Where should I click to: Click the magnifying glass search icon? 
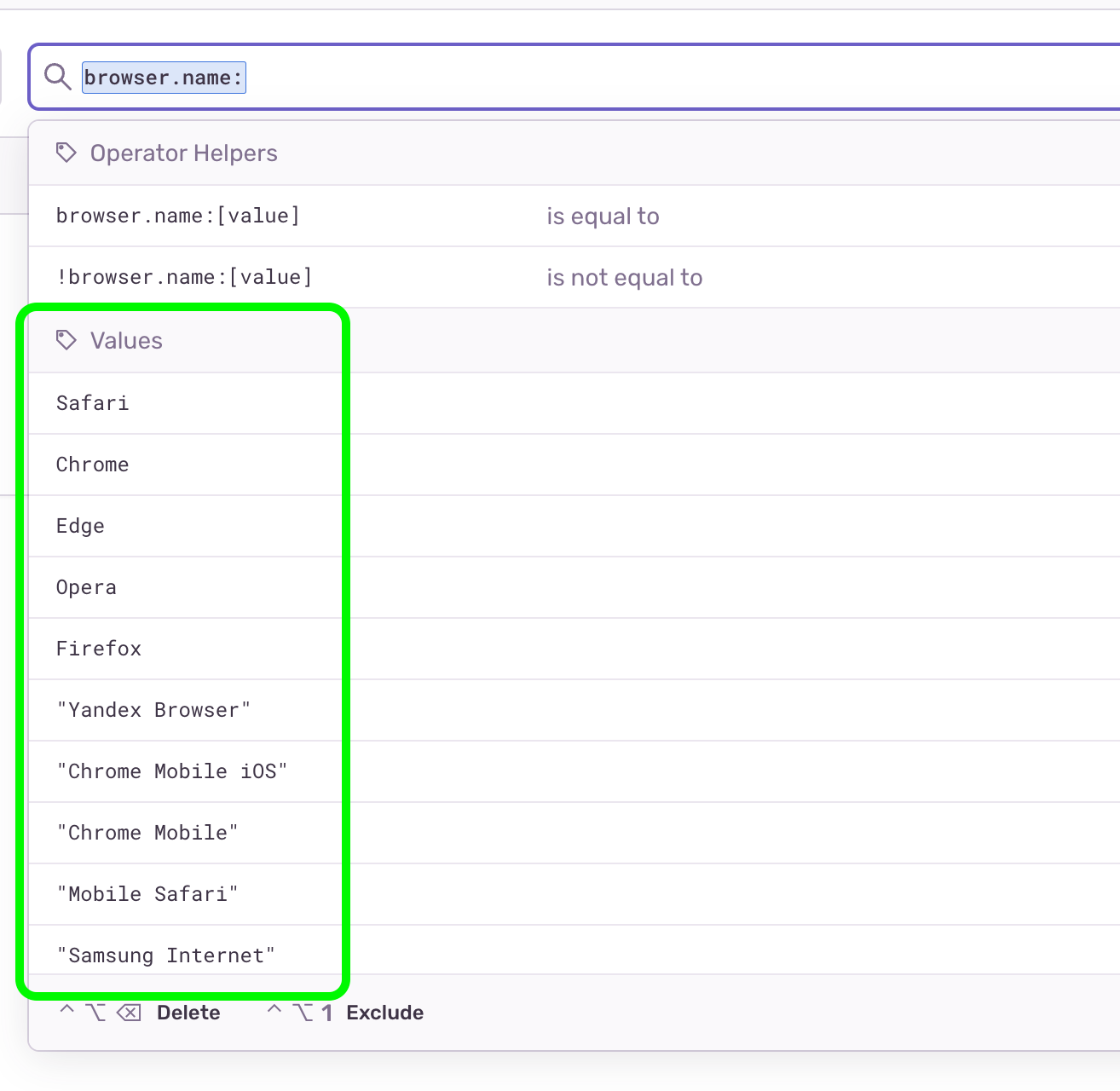click(56, 77)
